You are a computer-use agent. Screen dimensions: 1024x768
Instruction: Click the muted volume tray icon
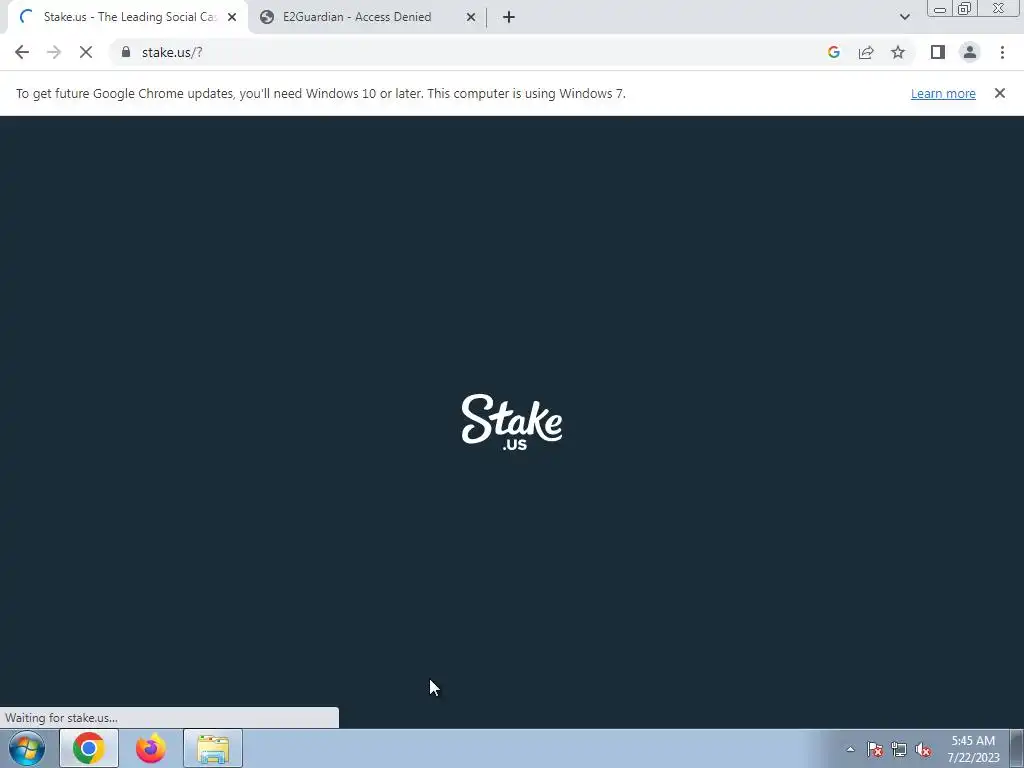click(923, 750)
